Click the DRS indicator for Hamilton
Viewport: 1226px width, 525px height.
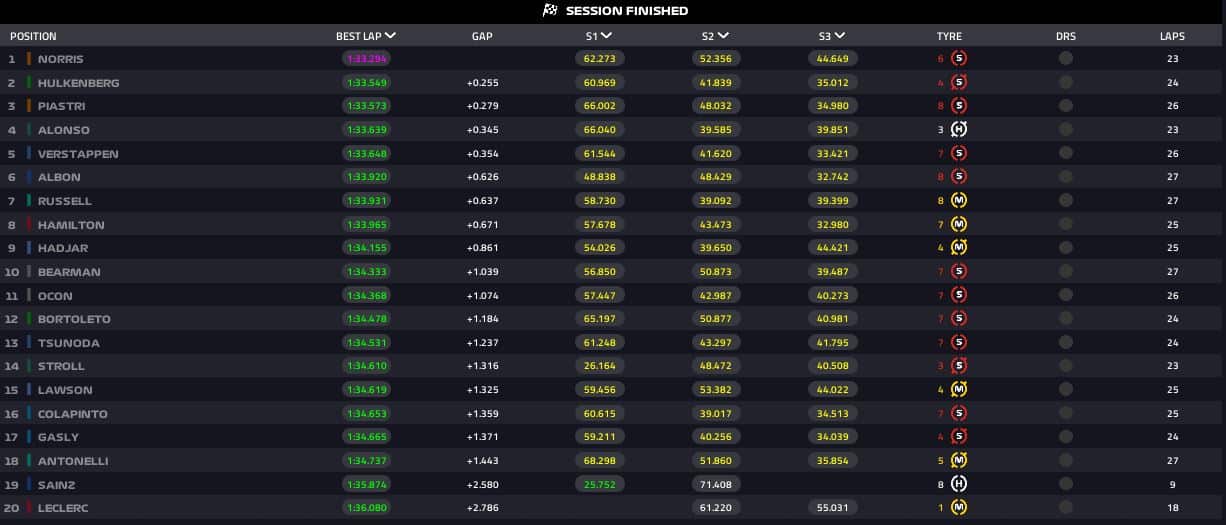point(1066,225)
